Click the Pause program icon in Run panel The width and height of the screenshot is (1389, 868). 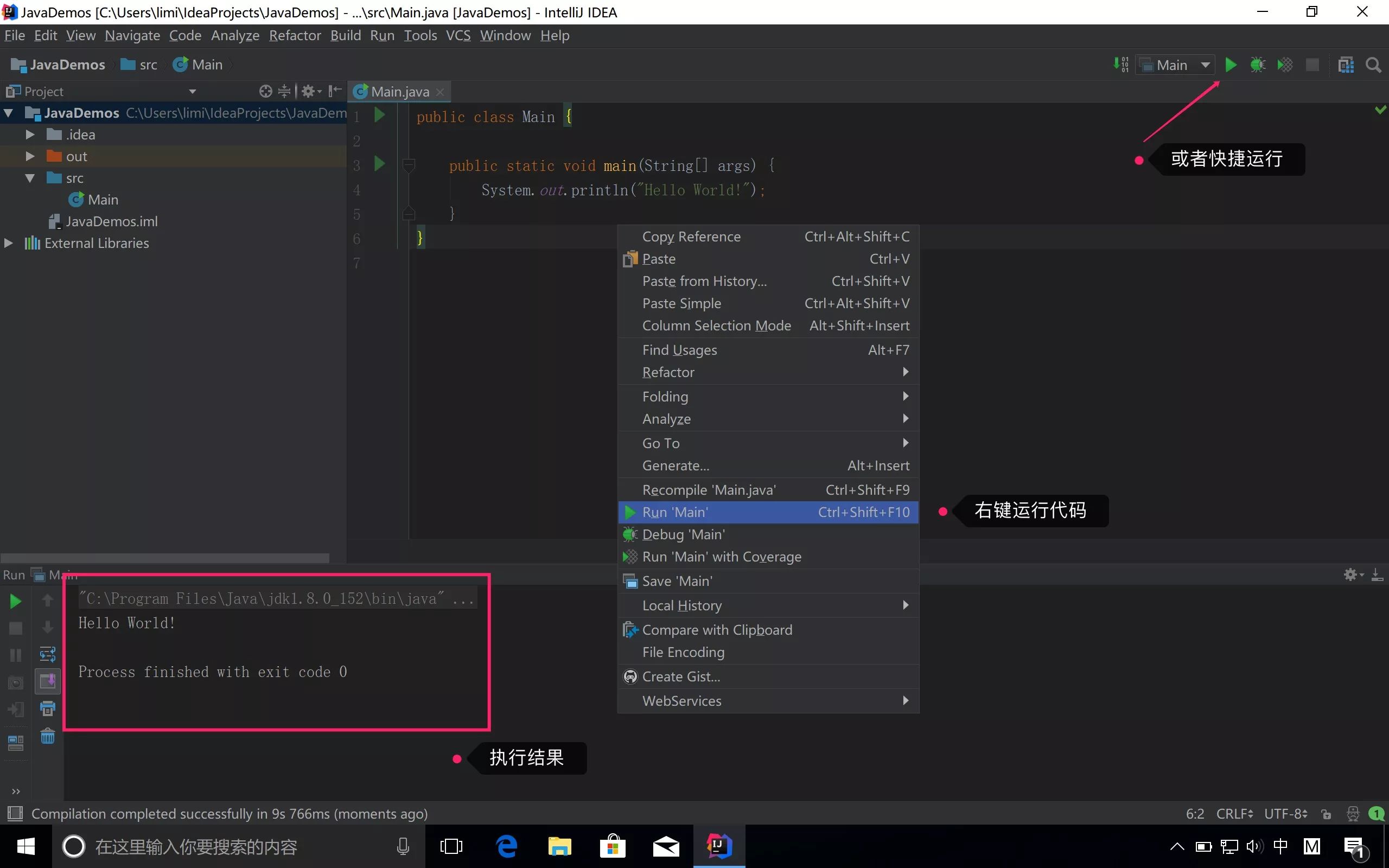tap(14, 654)
